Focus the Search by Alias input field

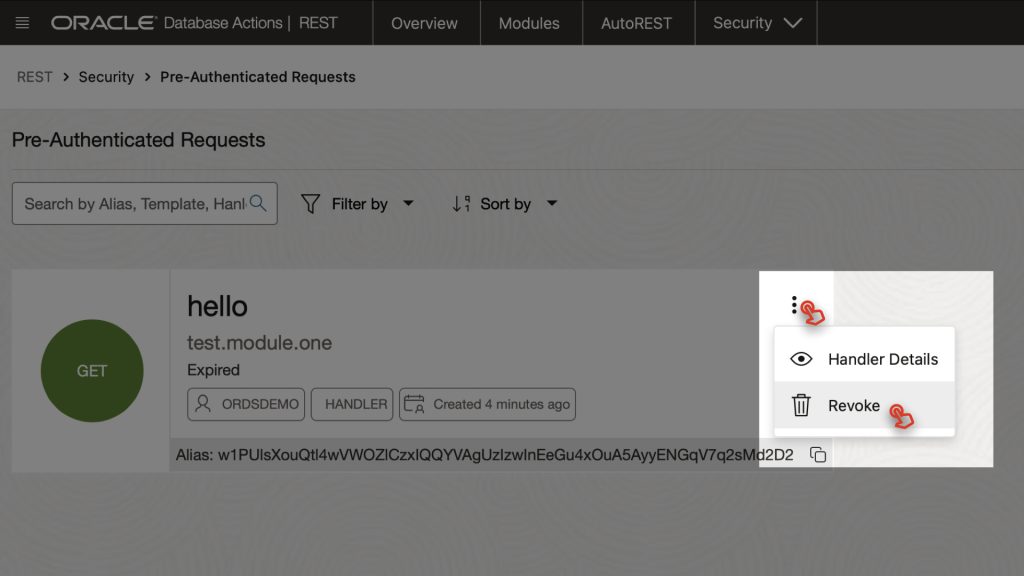tap(135, 204)
